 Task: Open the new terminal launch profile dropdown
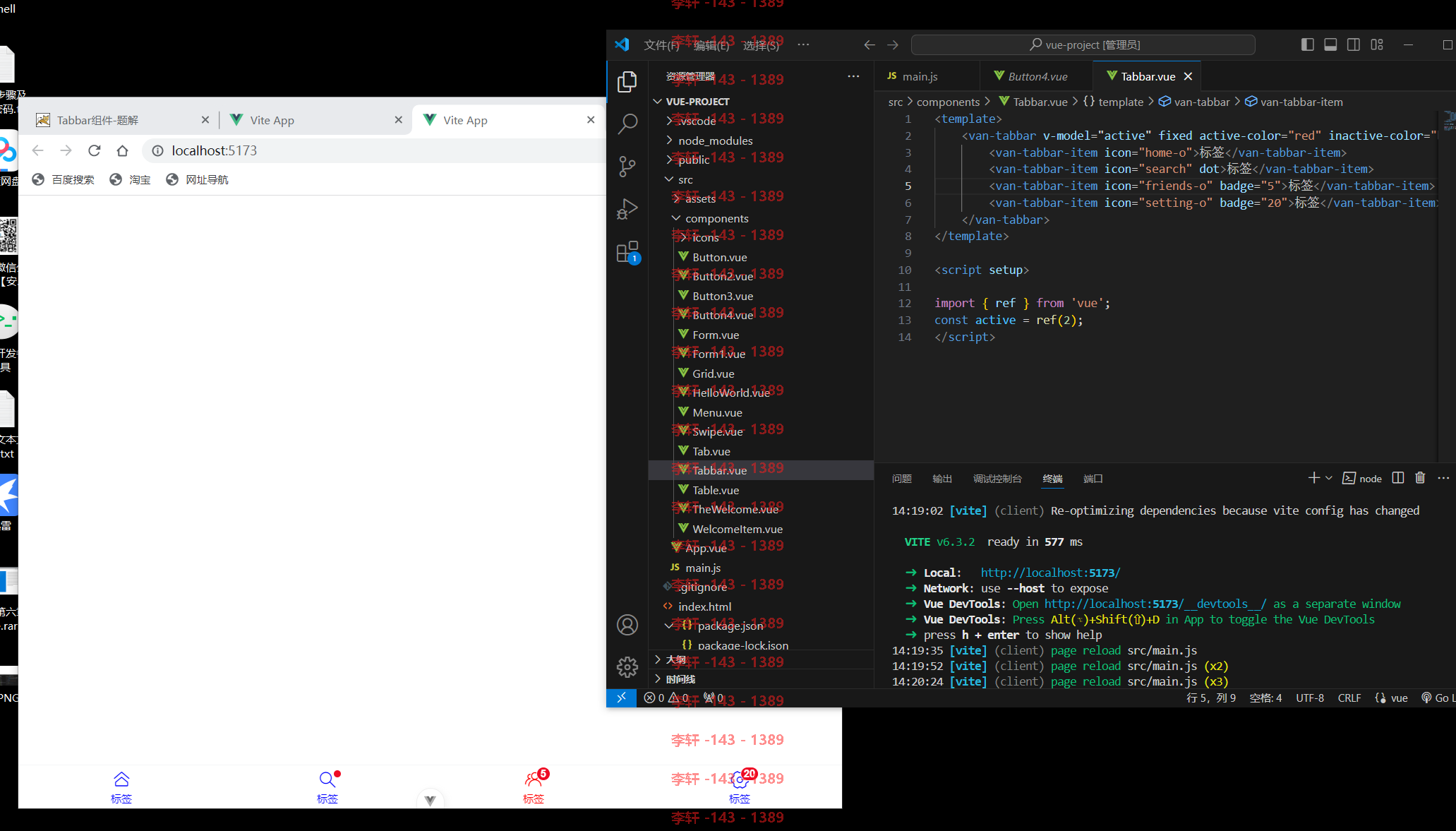click(1329, 478)
